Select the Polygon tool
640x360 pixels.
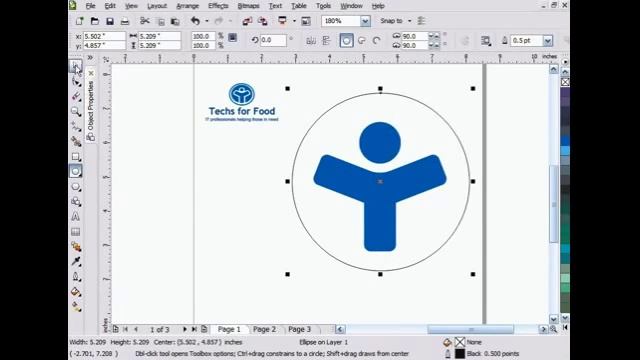tap(76, 187)
